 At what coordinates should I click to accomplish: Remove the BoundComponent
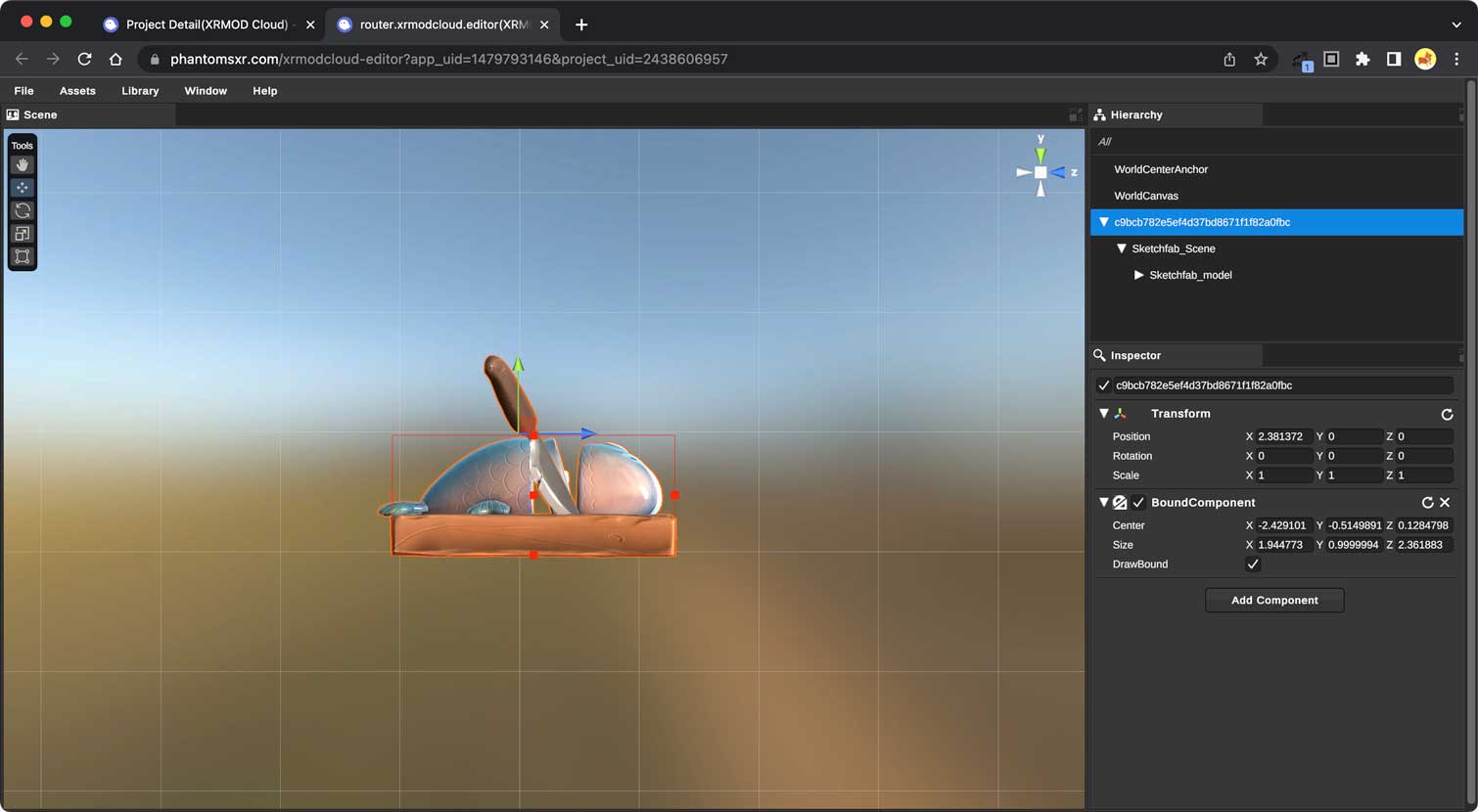[x=1445, y=503]
